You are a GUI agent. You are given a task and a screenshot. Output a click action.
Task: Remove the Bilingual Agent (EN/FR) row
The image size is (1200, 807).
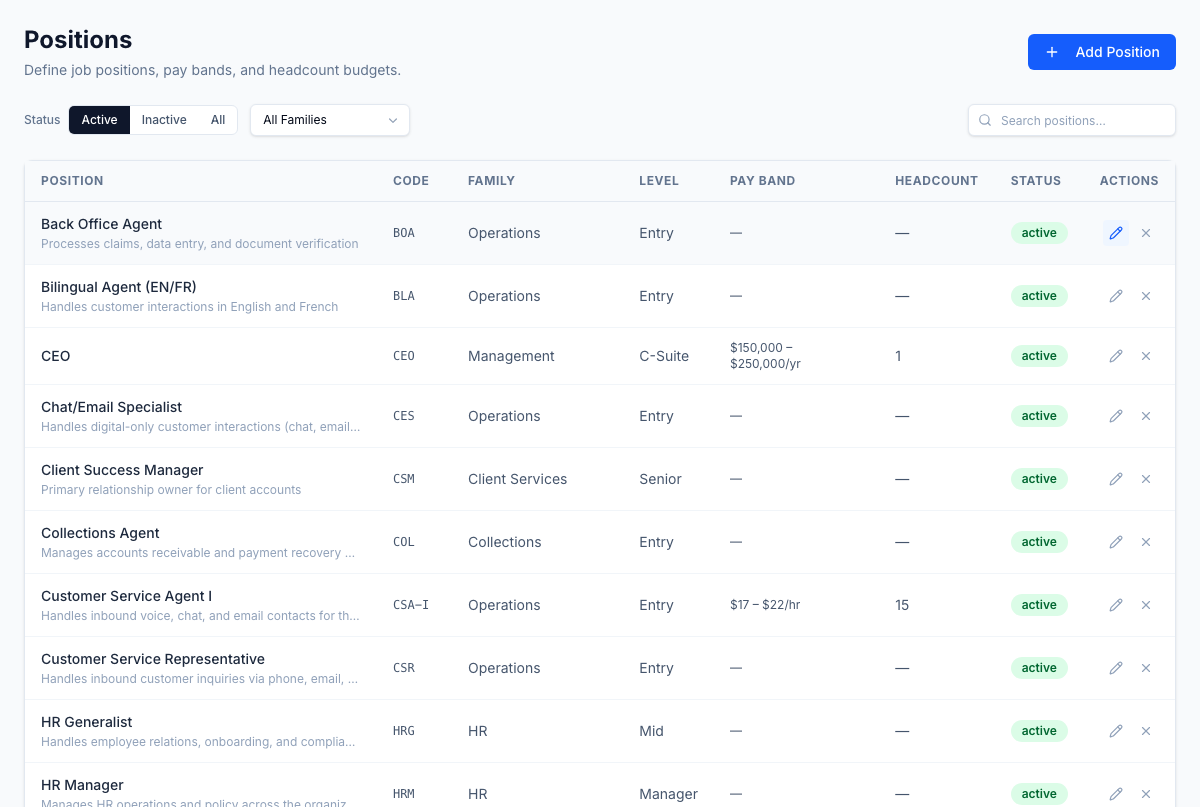tap(1146, 296)
